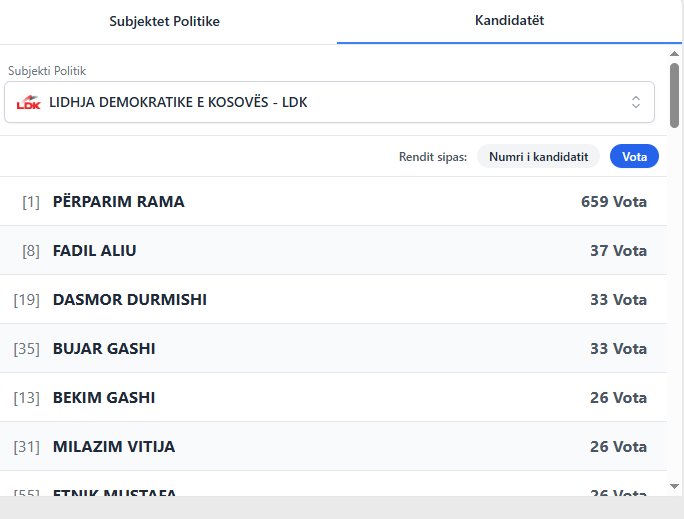Click the vertical scrollbar thumb
Viewport: 684px width, 519px height.
tap(675, 95)
